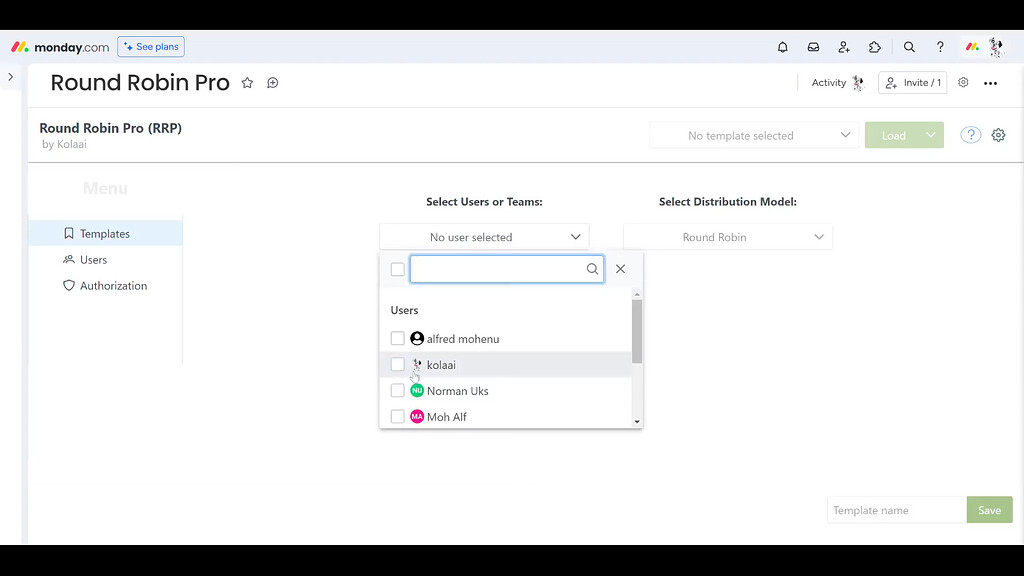
Task: Open search from the top bar
Action: pos(909,46)
